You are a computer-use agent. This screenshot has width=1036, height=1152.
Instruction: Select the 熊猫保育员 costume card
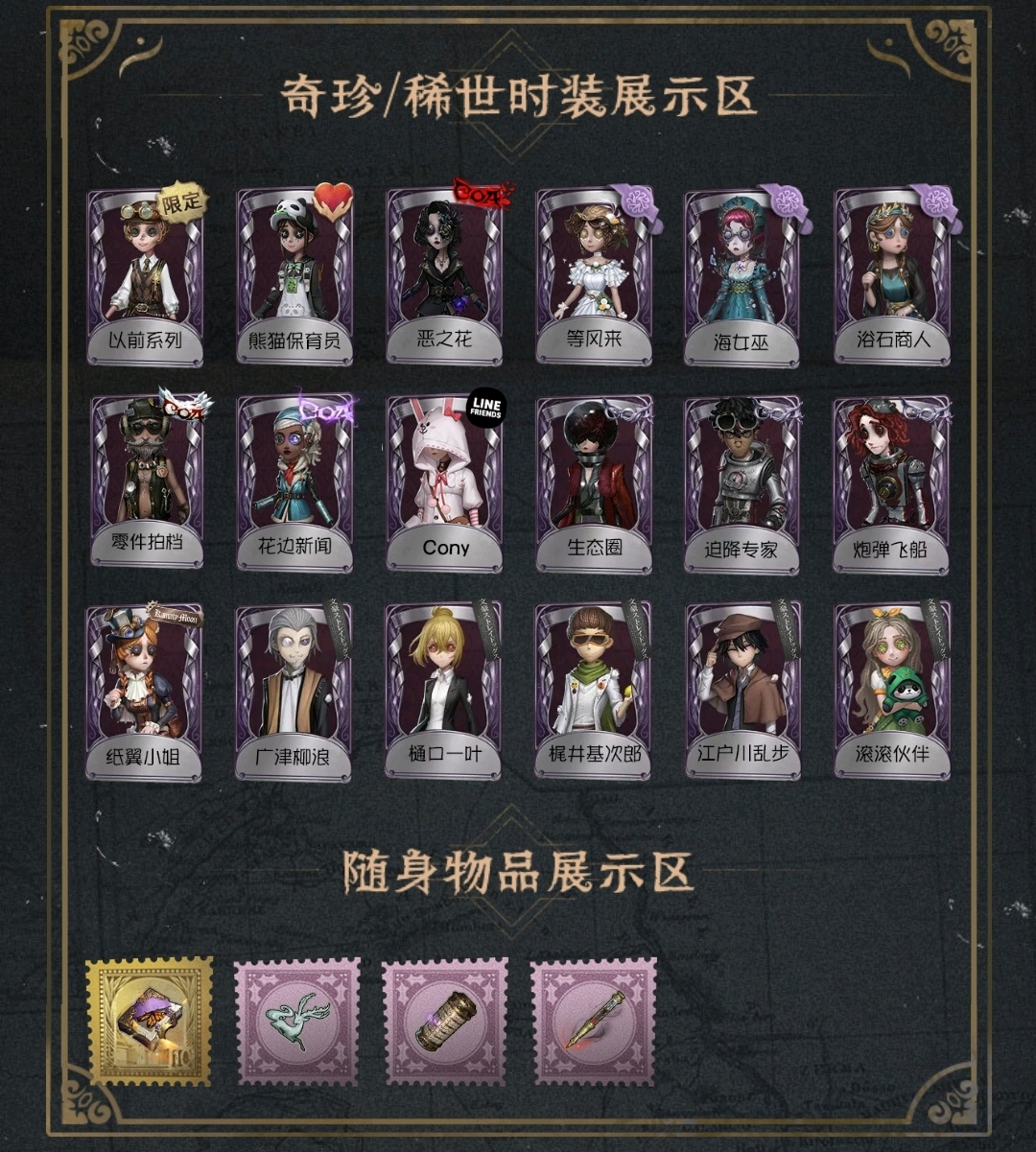click(x=294, y=276)
